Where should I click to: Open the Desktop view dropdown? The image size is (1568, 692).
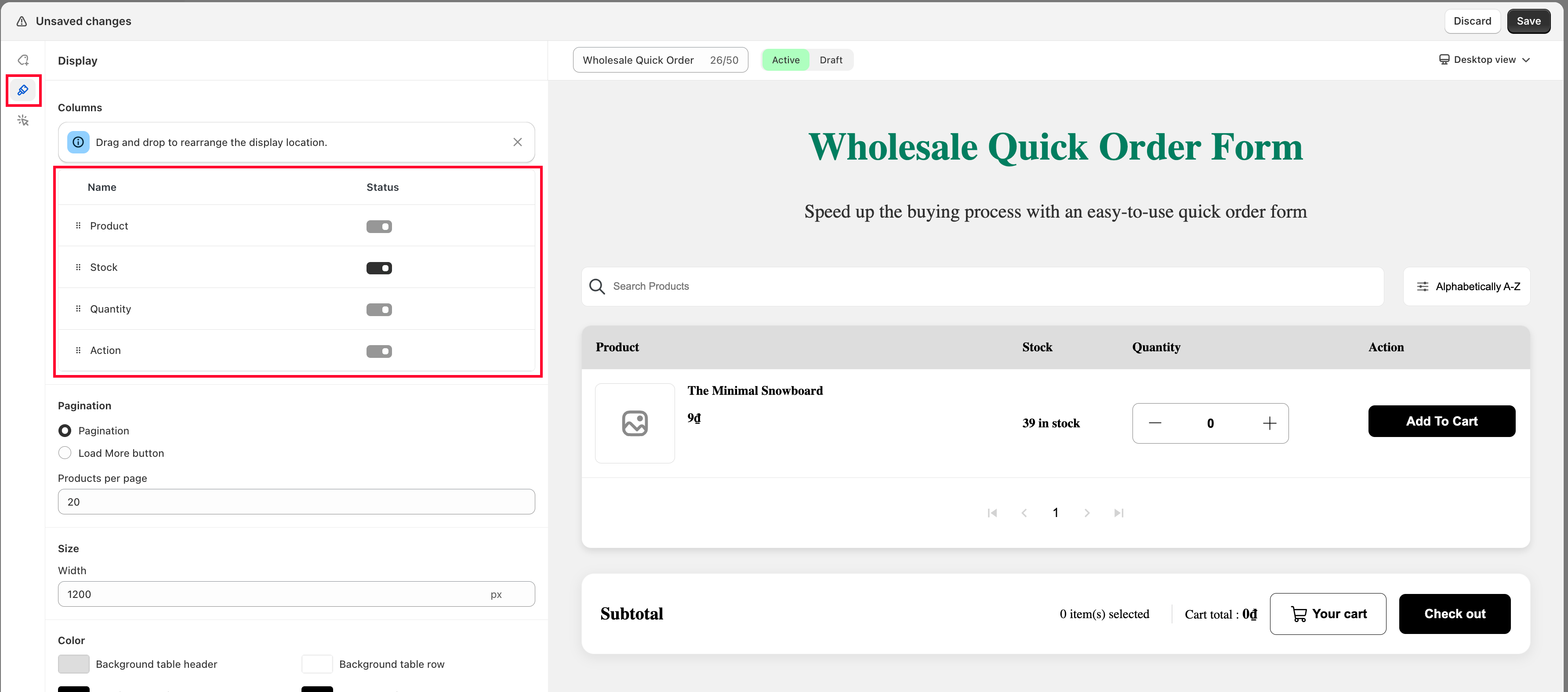tap(1484, 60)
